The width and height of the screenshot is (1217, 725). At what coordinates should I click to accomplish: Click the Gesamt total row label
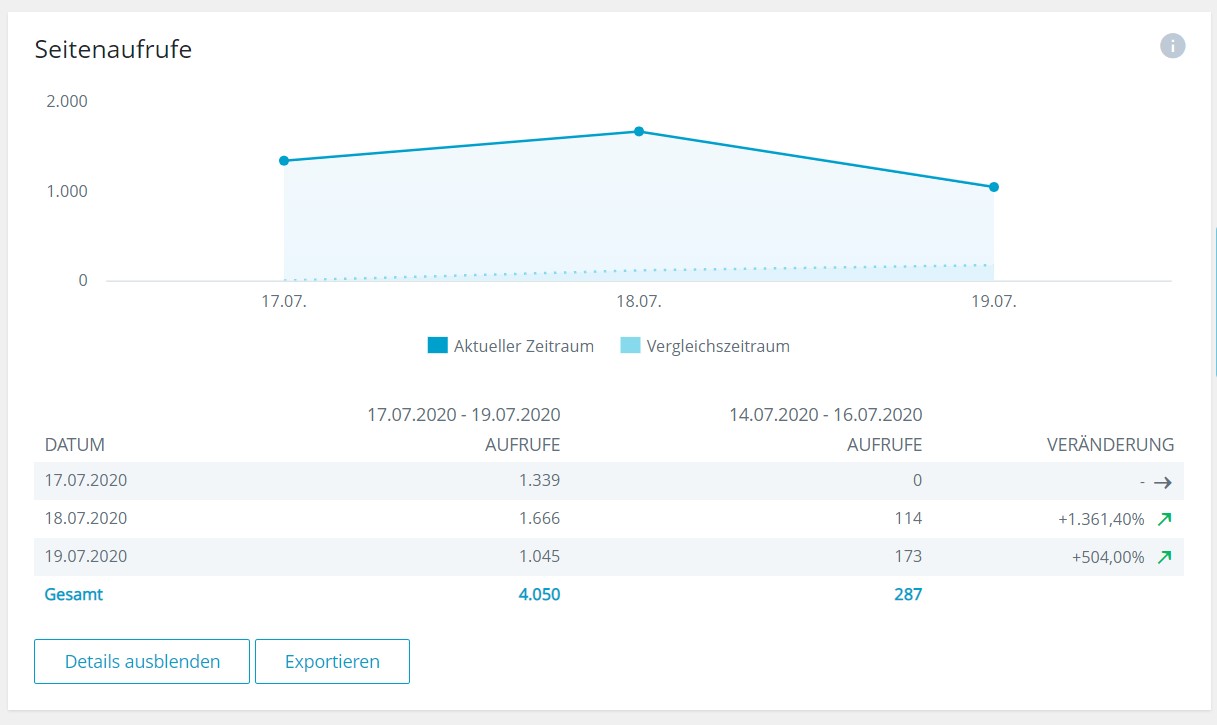click(x=74, y=594)
